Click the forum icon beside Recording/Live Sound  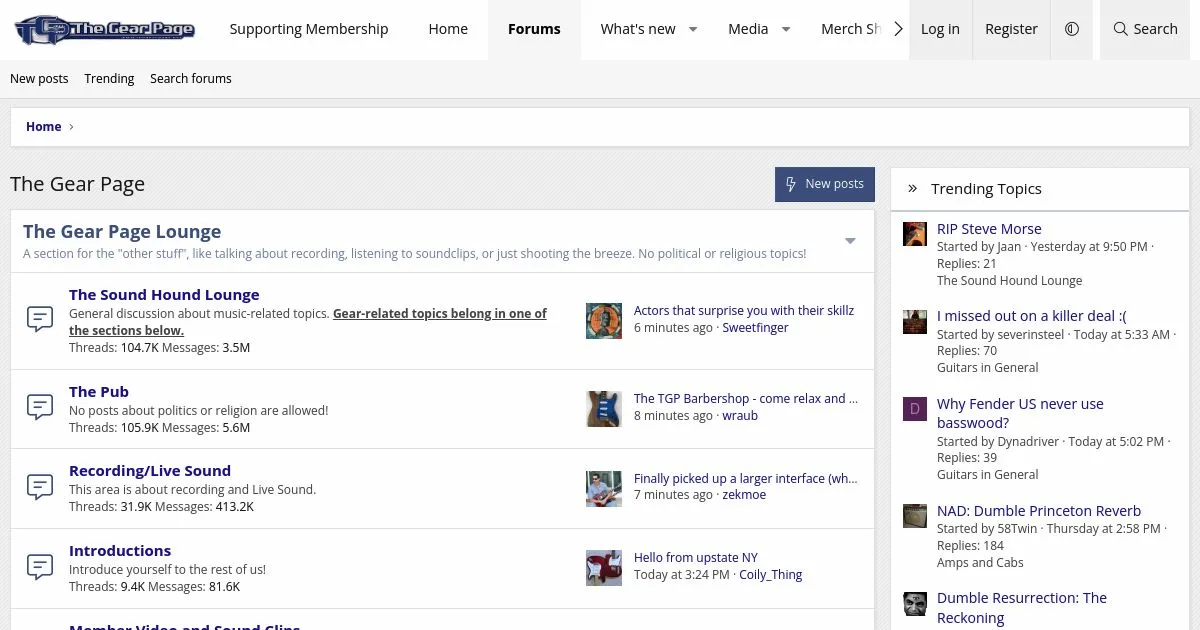click(x=39, y=487)
